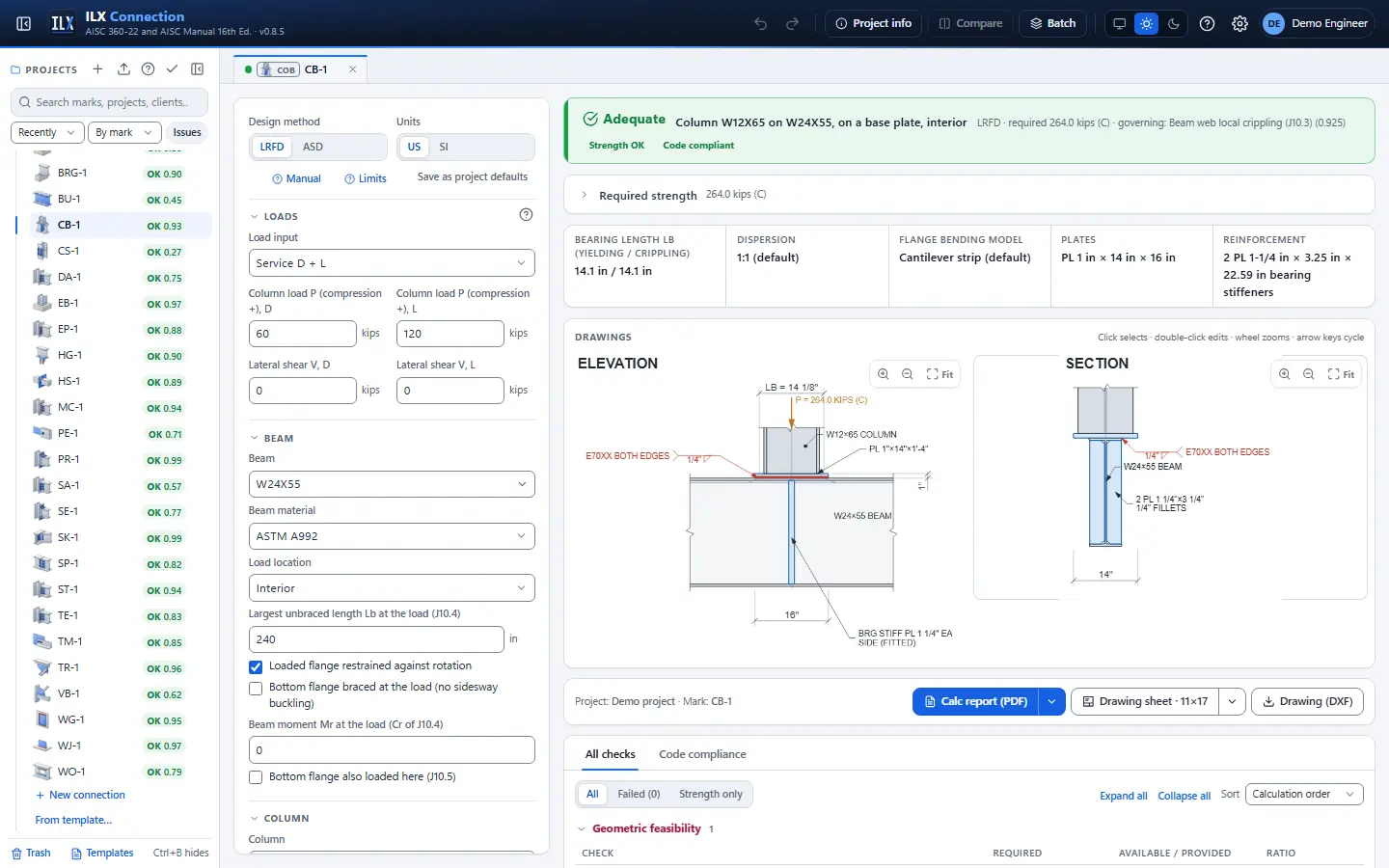This screenshot has width=1389, height=868.
Task: Check Bottom flange braced at the load
Action: (x=256, y=688)
